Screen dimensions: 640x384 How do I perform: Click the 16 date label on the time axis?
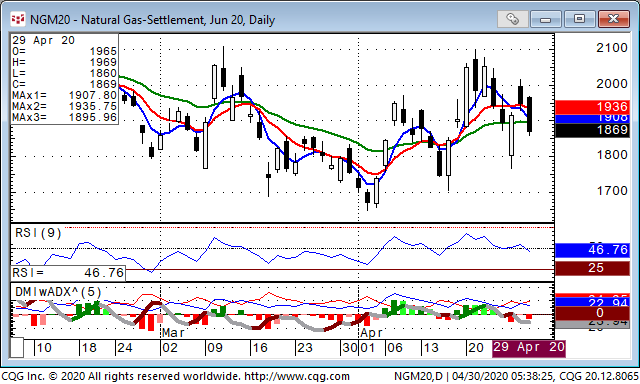[x=260, y=348]
